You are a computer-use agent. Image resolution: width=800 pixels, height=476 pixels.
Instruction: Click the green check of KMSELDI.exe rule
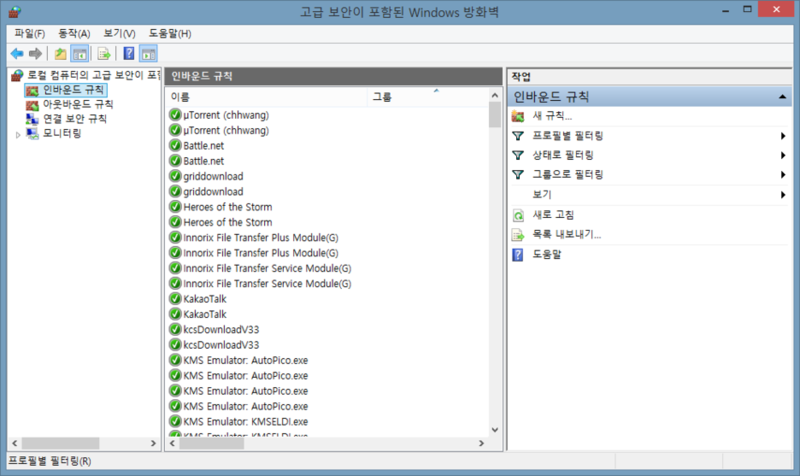coord(175,421)
